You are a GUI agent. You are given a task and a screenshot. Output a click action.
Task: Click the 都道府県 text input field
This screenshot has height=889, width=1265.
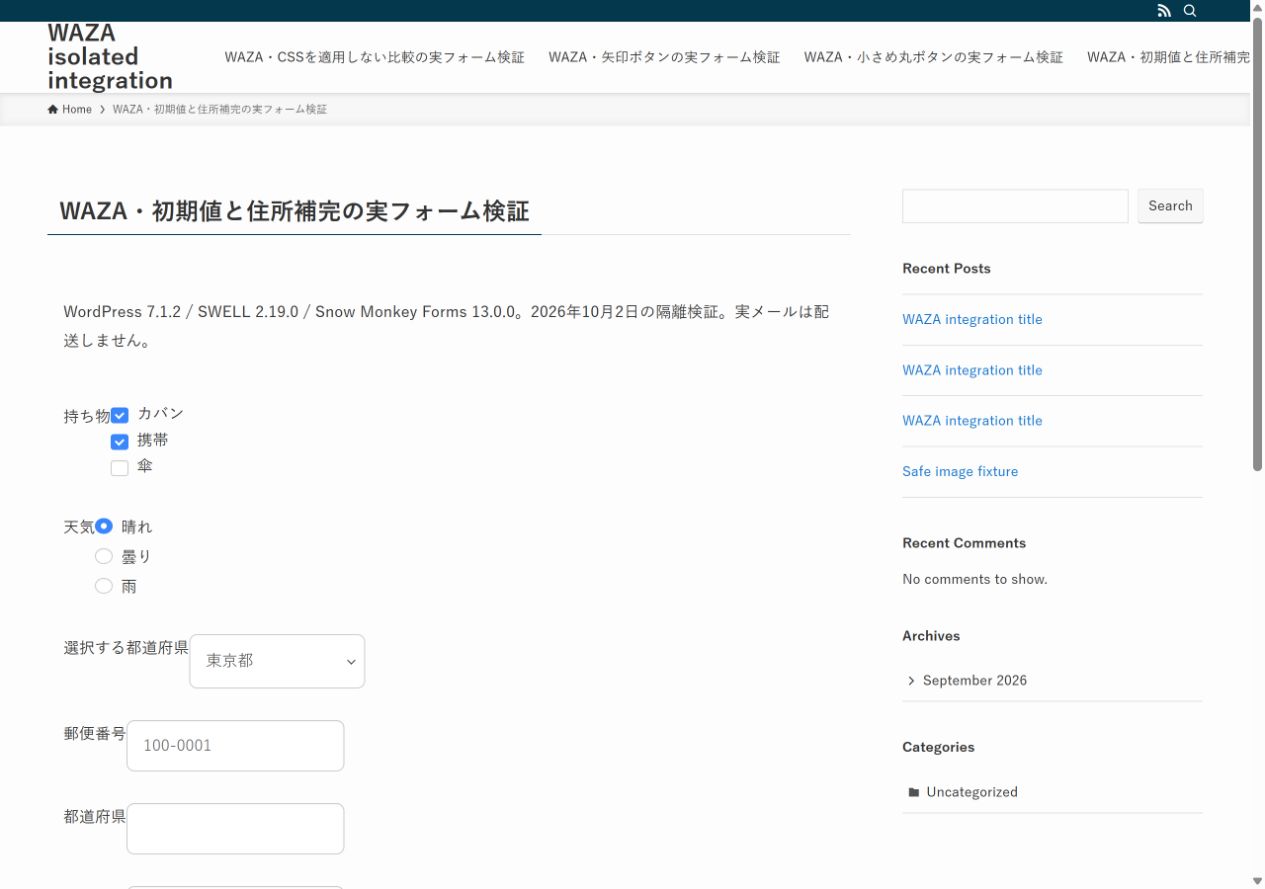click(235, 829)
